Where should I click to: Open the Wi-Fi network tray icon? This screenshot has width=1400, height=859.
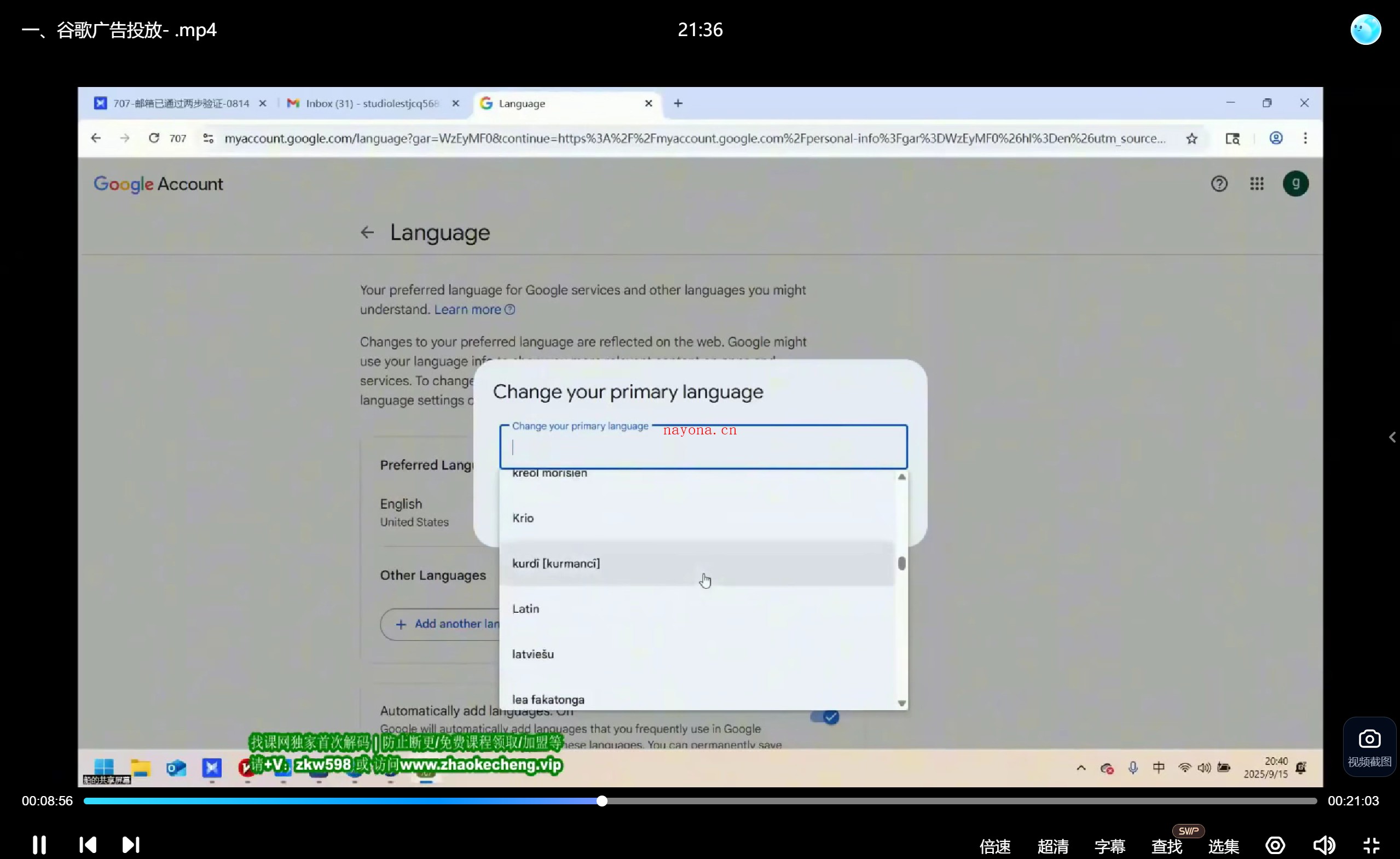click(1184, 768)
